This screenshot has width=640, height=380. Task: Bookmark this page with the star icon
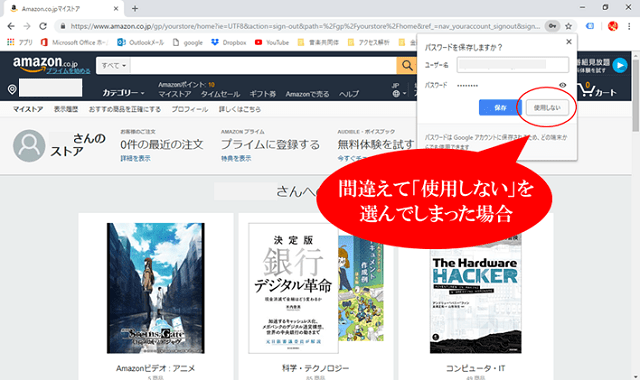(x=568, y=26)
